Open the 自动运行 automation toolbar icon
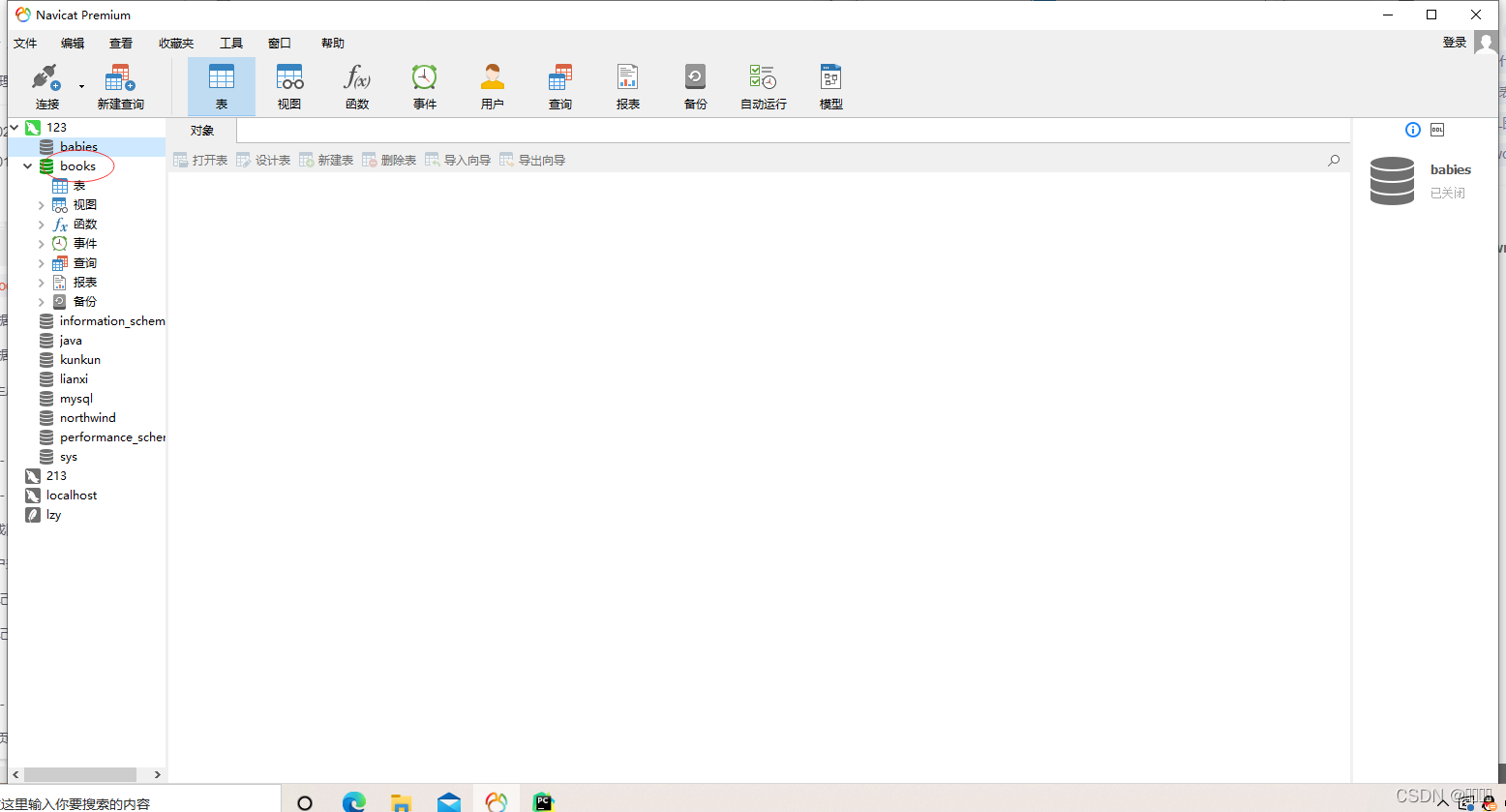 764,87
